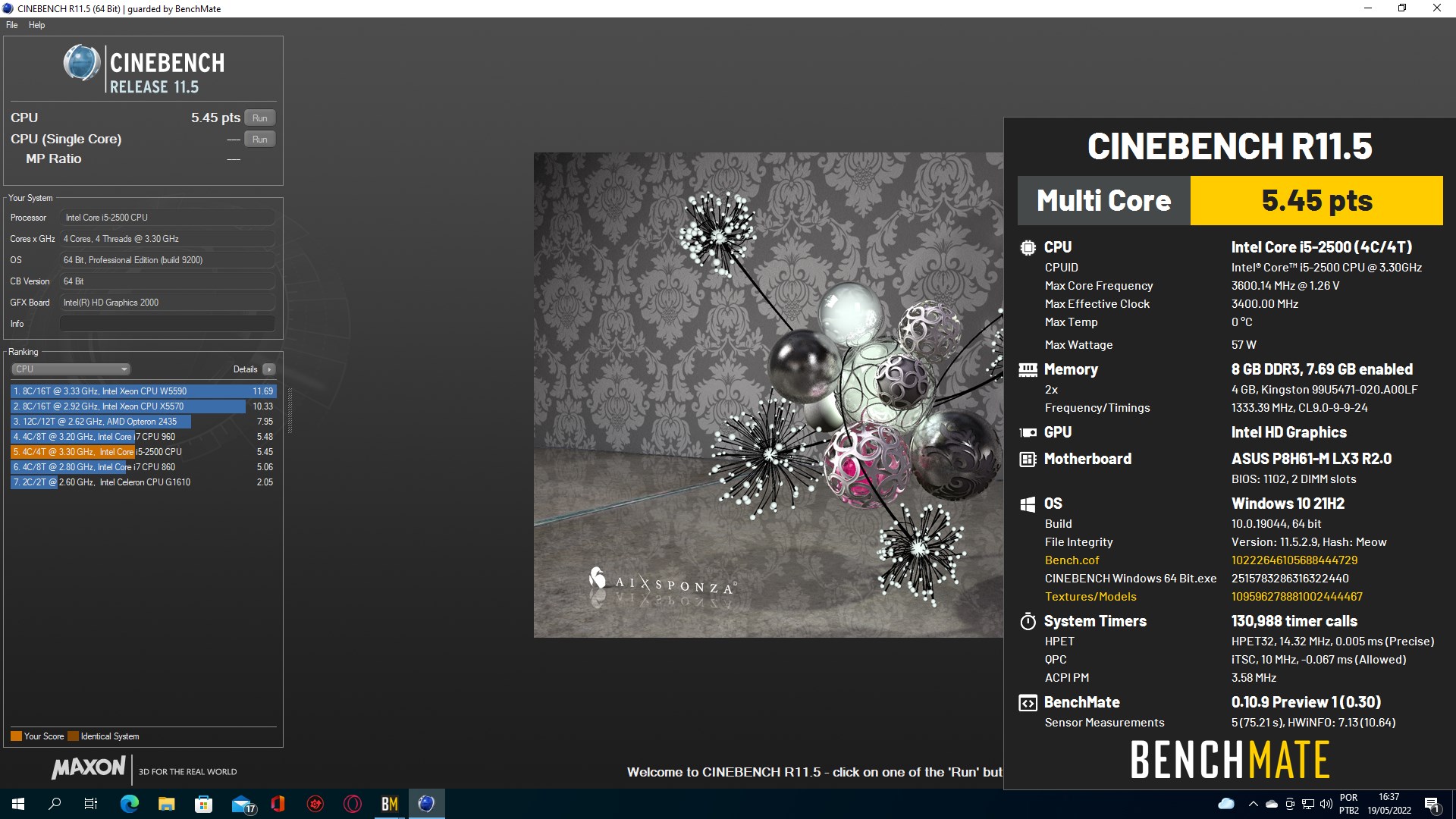
Task: Click the 130,988 timer calls text
Action: click(x=1294, y=621)
